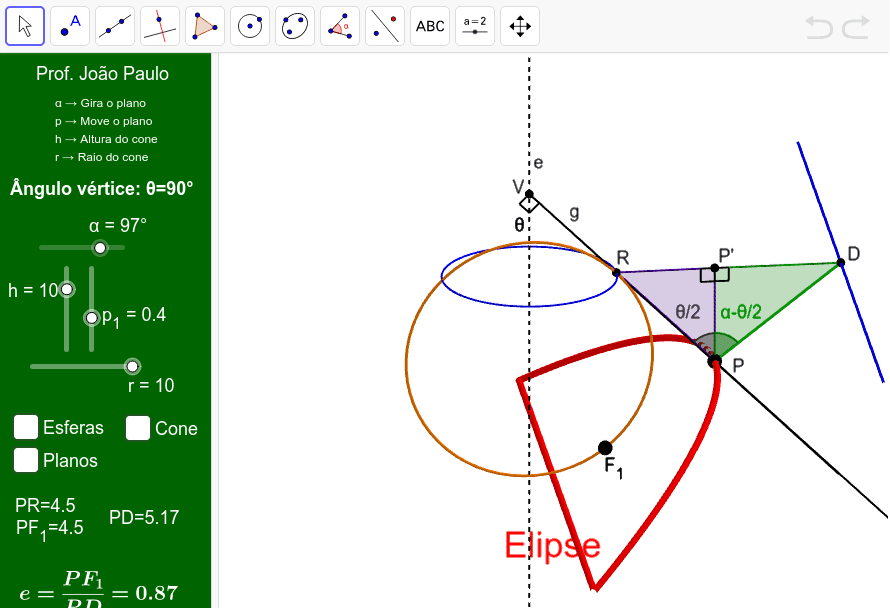Select the Ellipse conic tool
The height and width of the screenshot is (610, 890).
tap(295, 26)
